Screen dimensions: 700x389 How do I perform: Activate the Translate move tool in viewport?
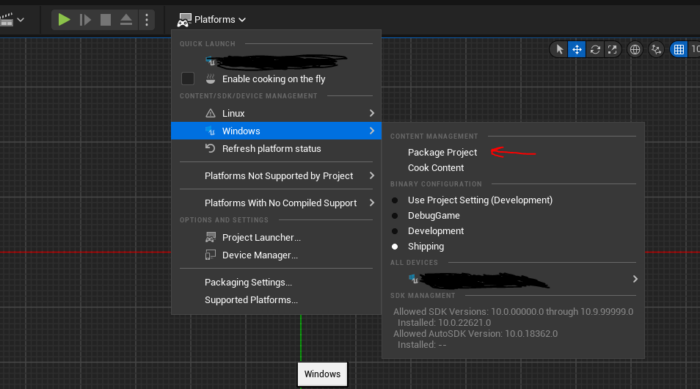[x=577, y=50]
